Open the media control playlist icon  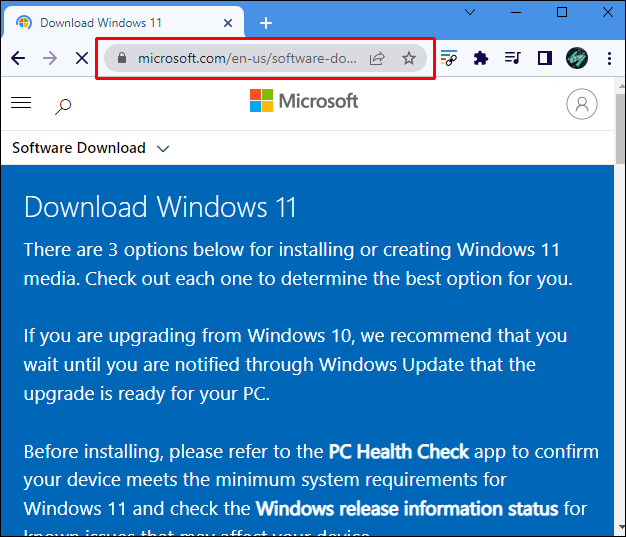click(513, 58)
